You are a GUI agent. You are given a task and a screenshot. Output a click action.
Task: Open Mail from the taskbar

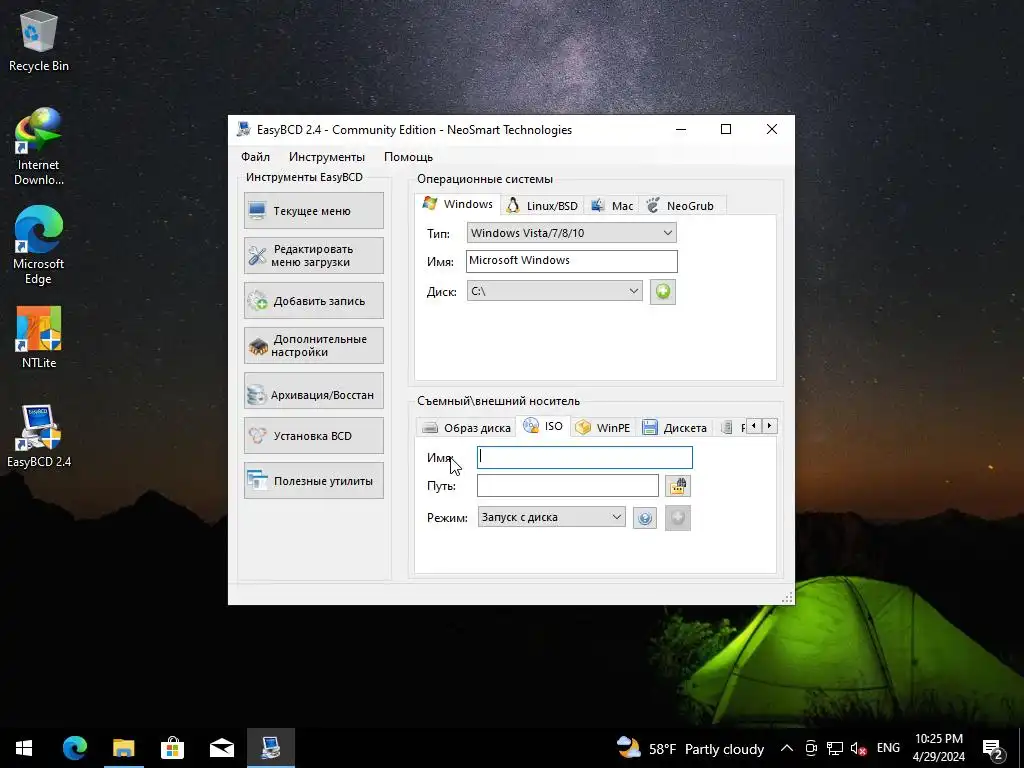point(221,748)
